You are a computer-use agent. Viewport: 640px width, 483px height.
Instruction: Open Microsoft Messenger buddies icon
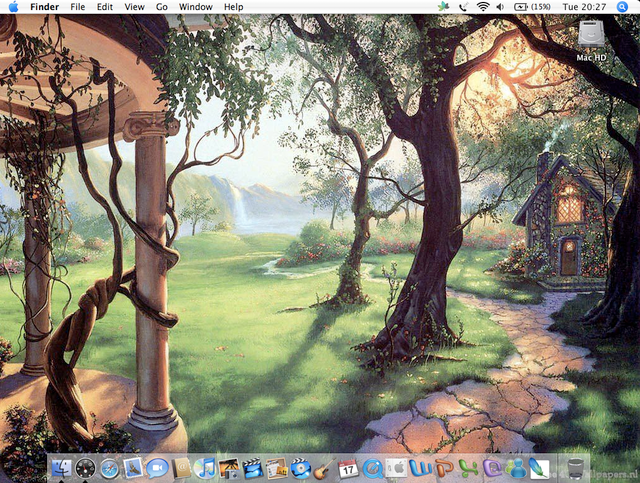click(516, 468)
